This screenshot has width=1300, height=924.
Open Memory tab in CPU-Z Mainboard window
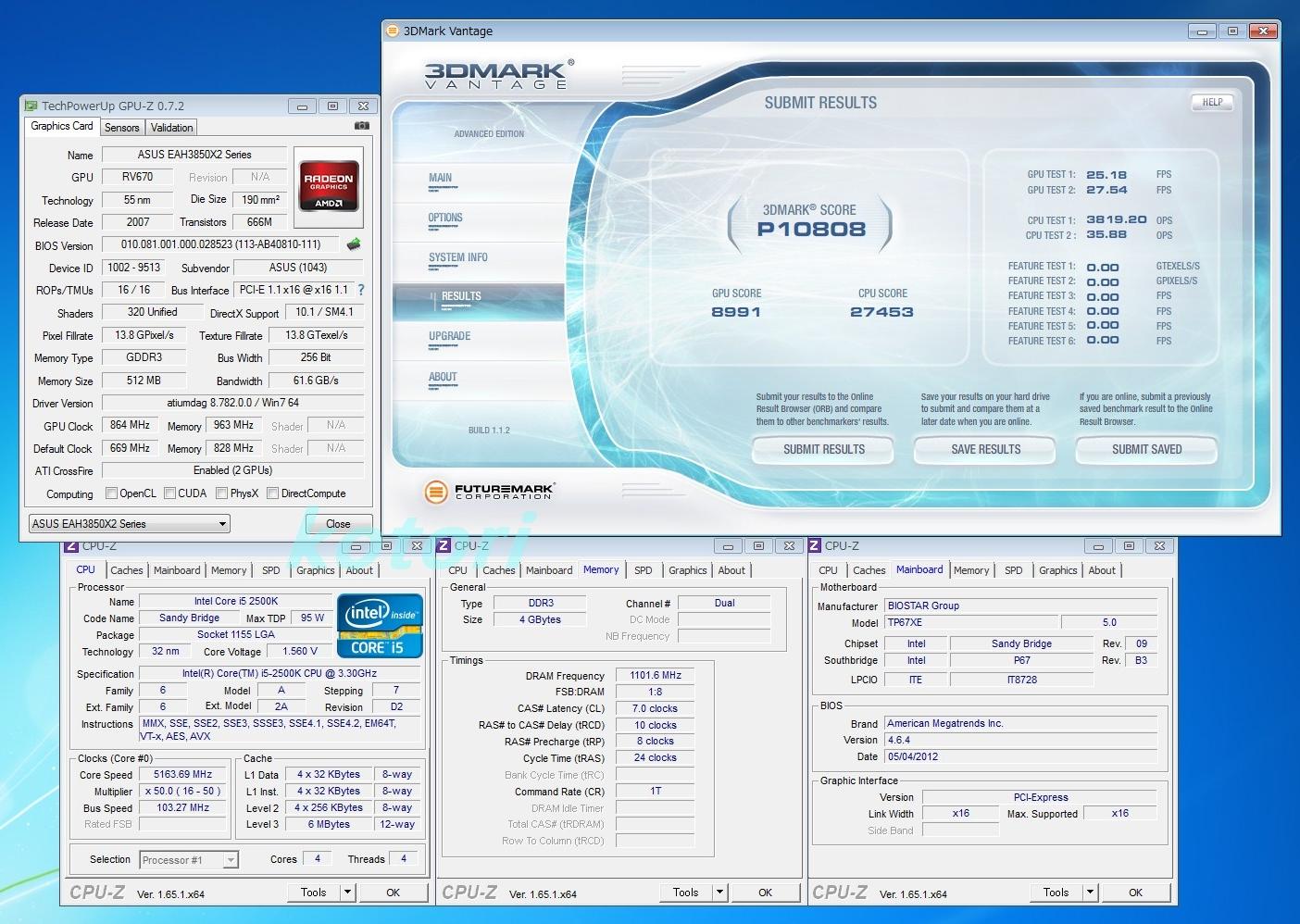971,570
